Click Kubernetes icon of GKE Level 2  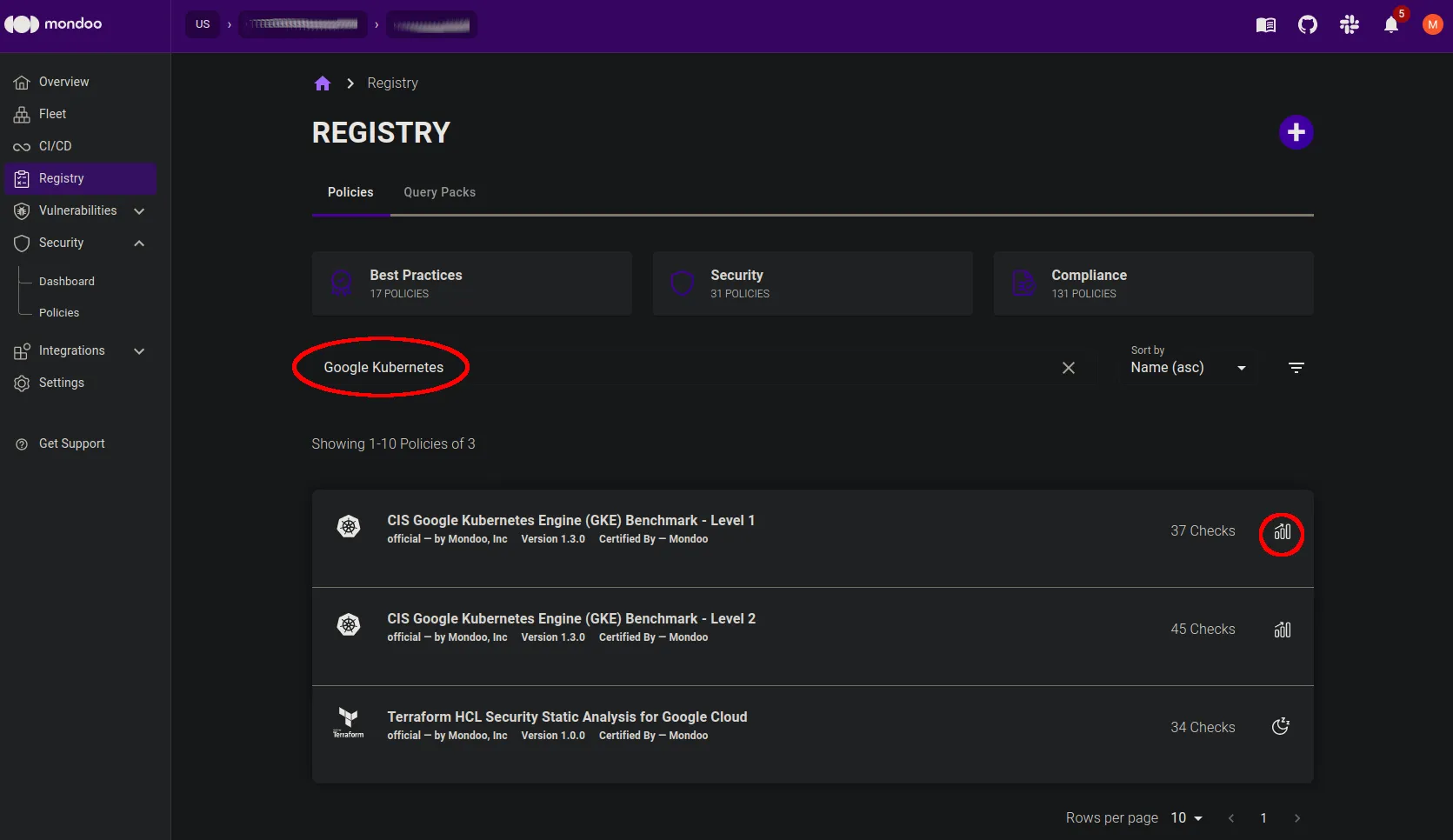tap(349, 624)
